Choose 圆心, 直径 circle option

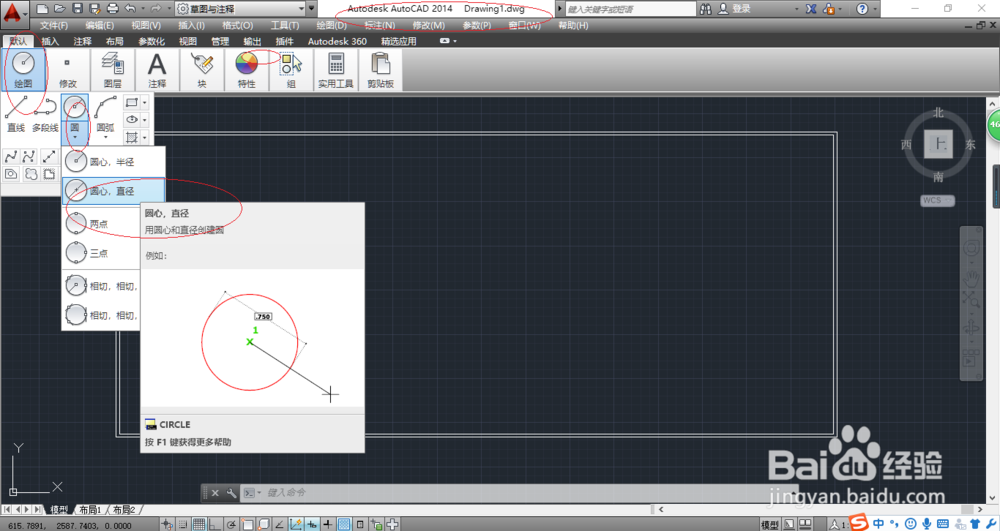pyautogui.click(x=114, y=191)
